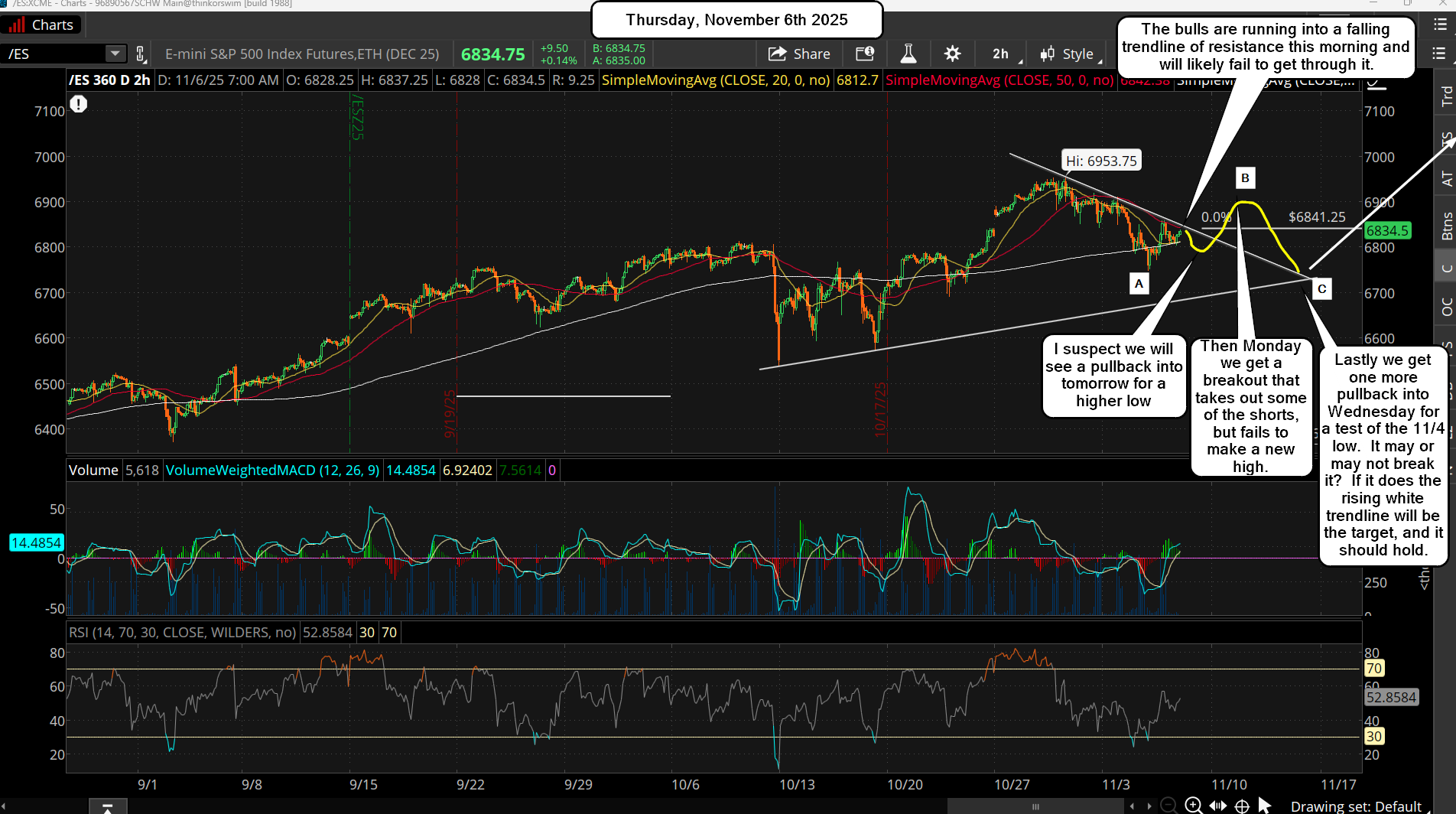Open the 2h timeframe dropdown

pyautogui.click(x=1000, y=54)
